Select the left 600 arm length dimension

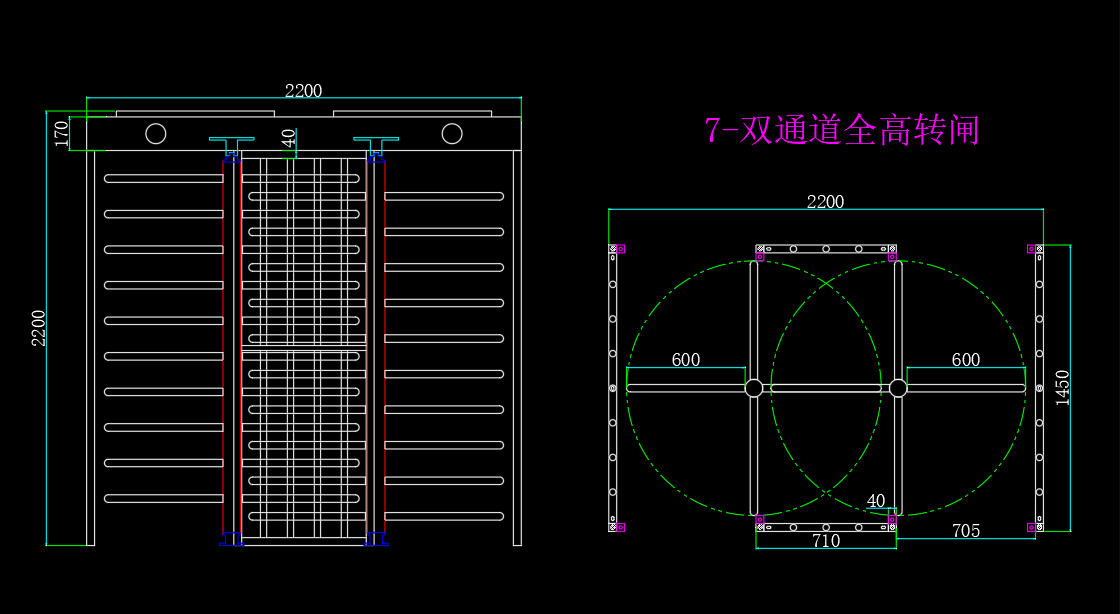(686, 360)
